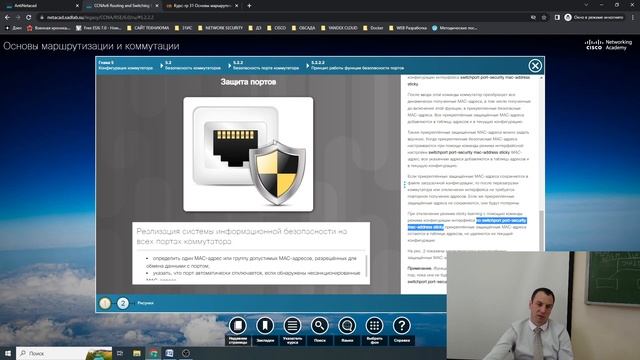Open the Диск bookmark
Screen dimensions: 640x360
13,28
